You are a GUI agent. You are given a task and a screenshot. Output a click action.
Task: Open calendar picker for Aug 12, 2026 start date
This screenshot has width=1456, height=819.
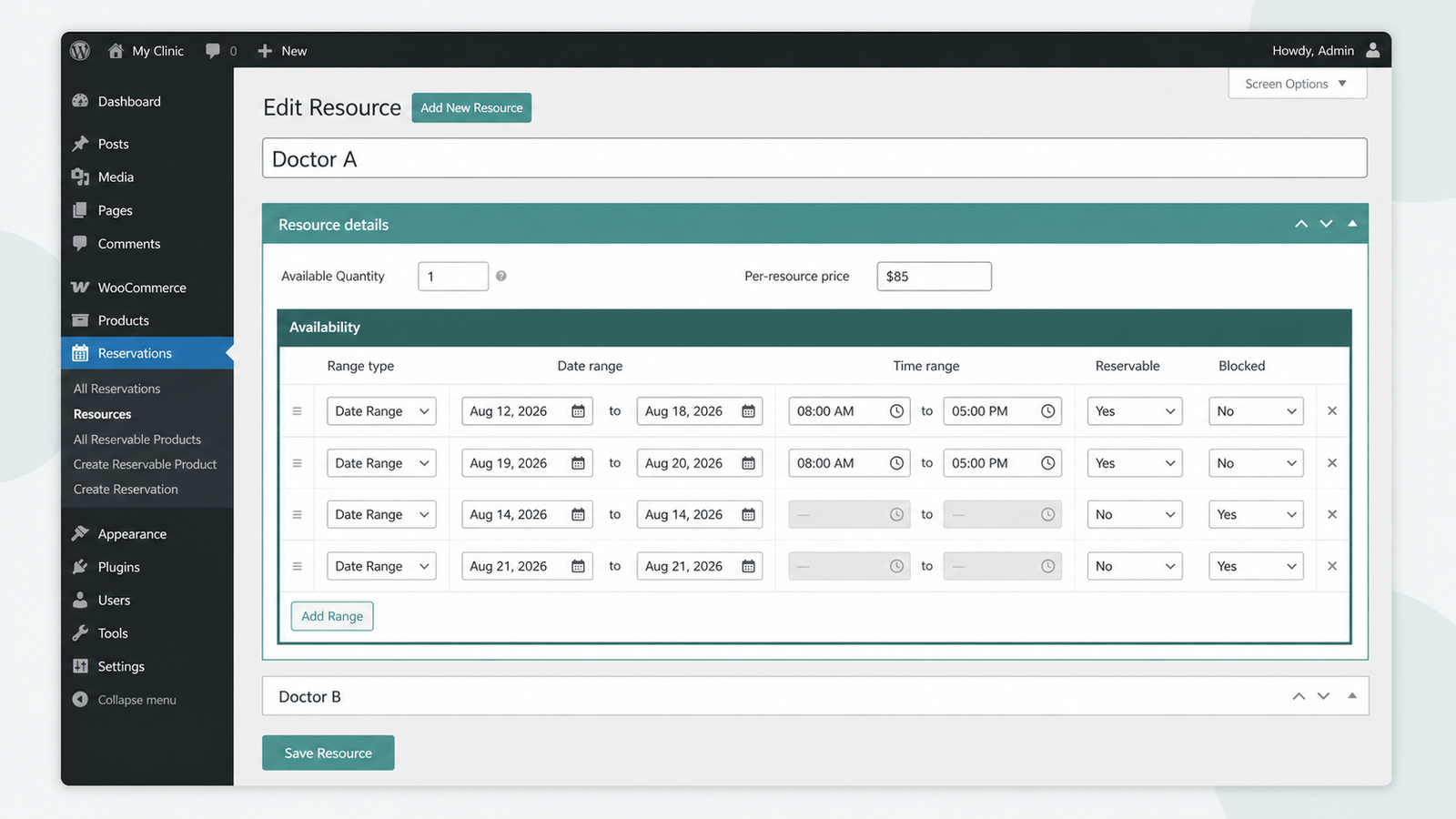tap(578, 411)
